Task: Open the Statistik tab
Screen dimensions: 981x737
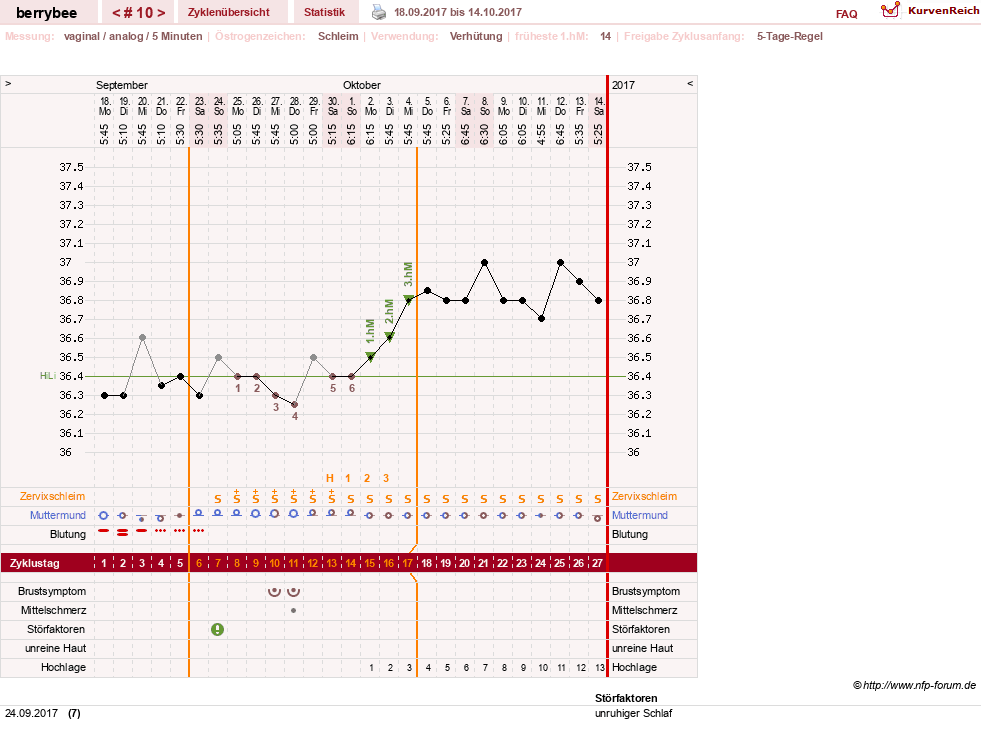Action: pyautogui.click(x=324, y=12)
